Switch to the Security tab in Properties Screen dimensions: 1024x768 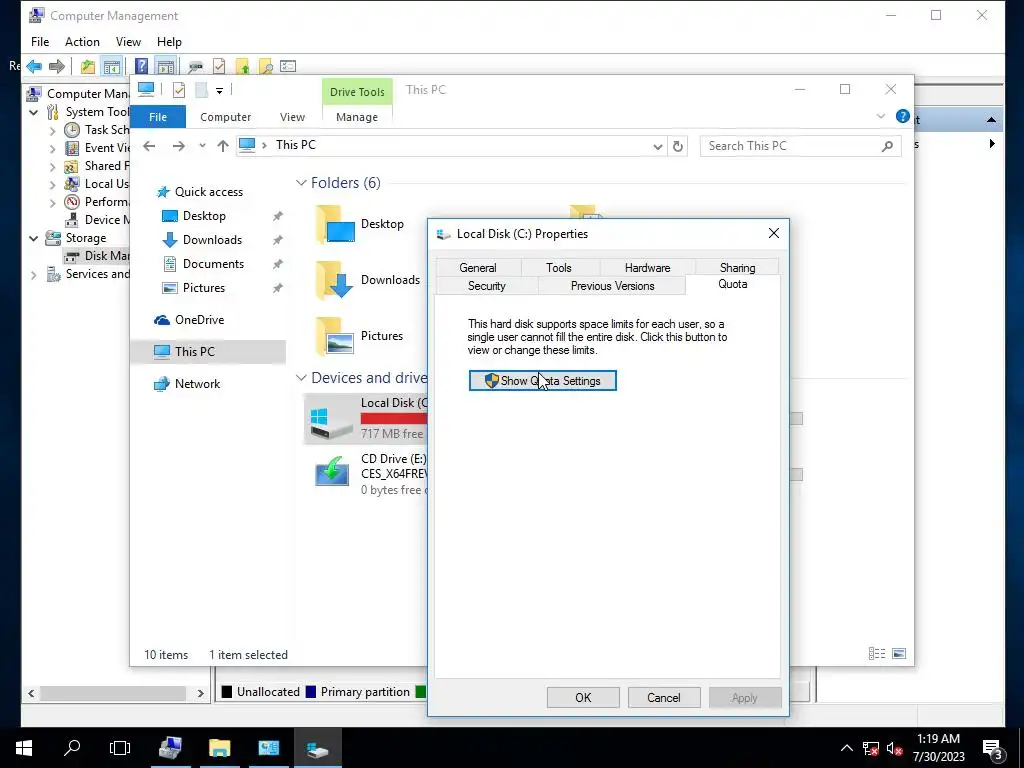(487, 286)
